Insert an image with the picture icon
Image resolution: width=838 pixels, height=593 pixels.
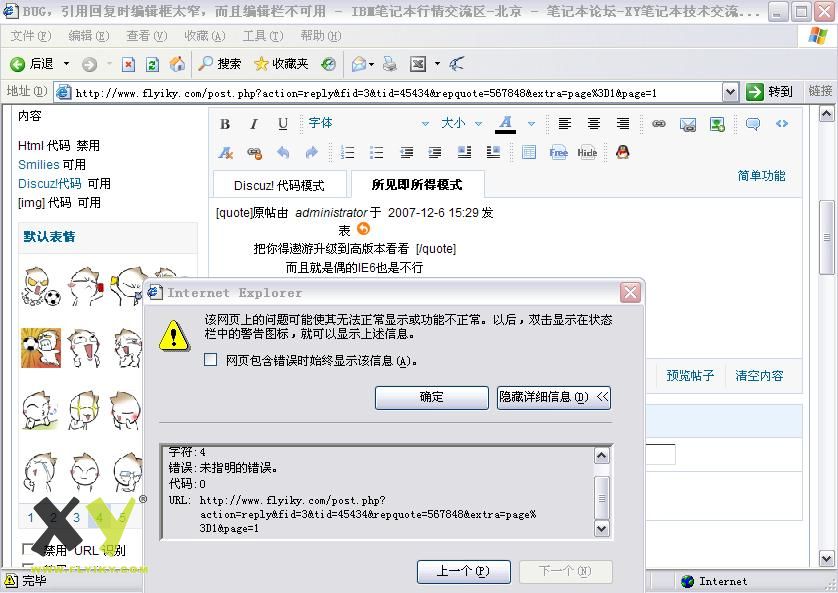click(717, 124)
